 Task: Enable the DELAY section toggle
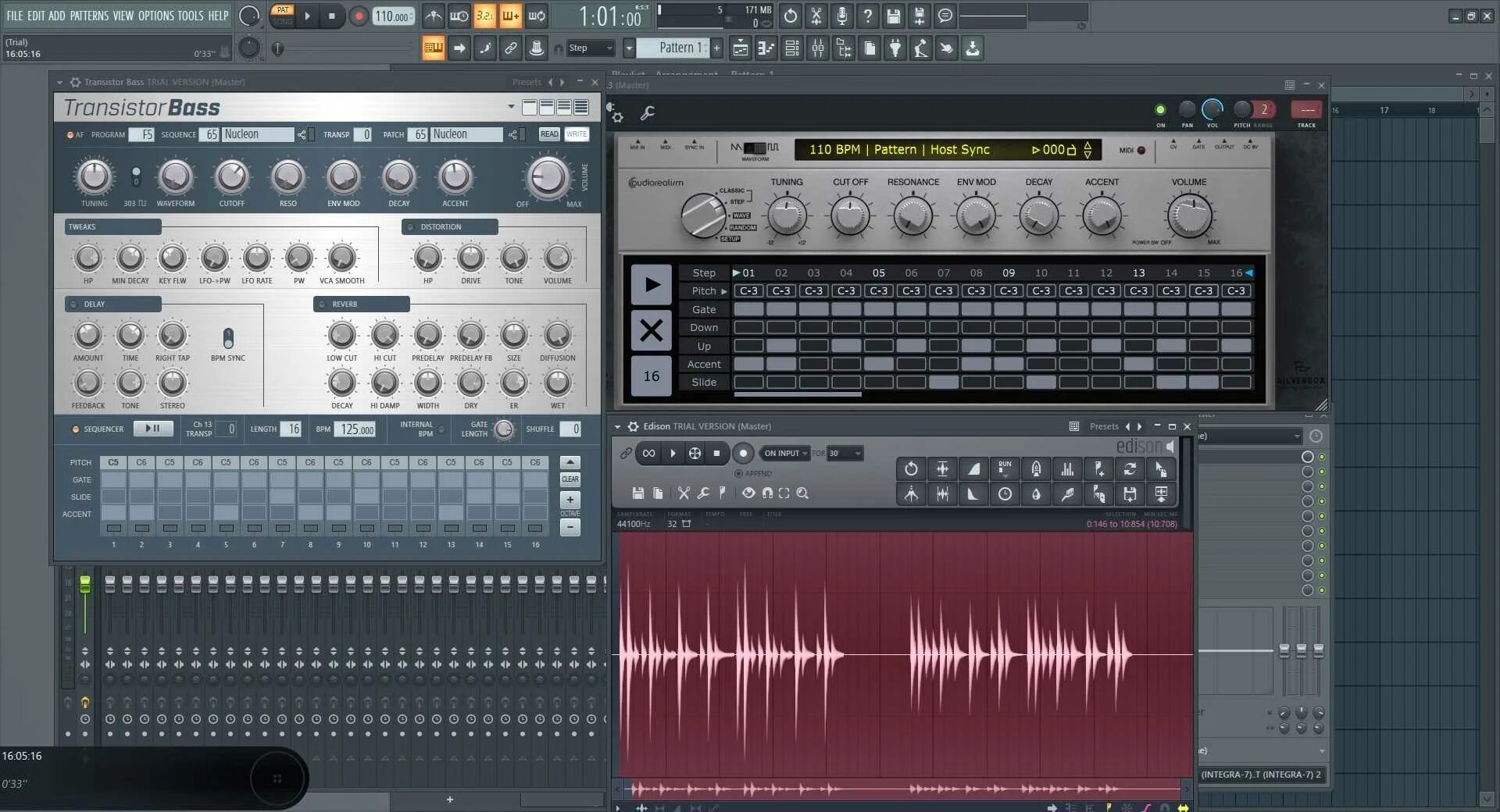pos(73,304)
